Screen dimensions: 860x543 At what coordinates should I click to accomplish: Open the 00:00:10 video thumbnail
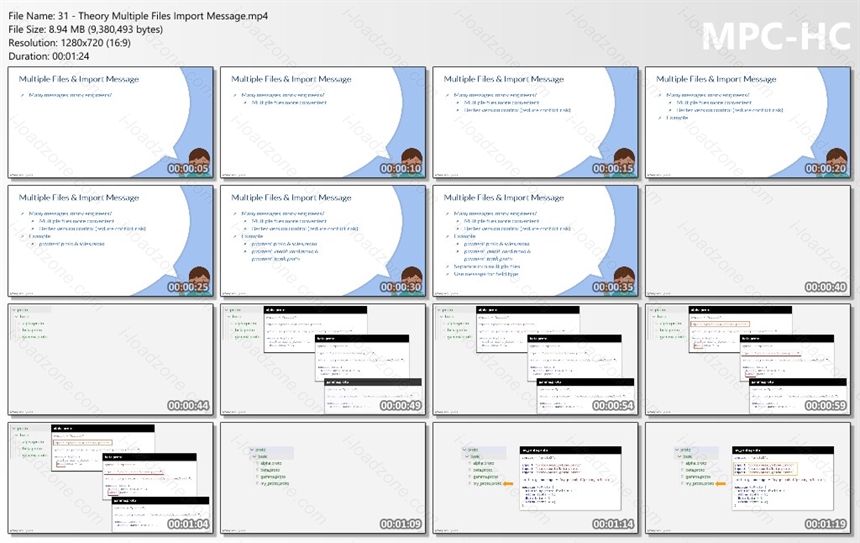click(322, 122)
